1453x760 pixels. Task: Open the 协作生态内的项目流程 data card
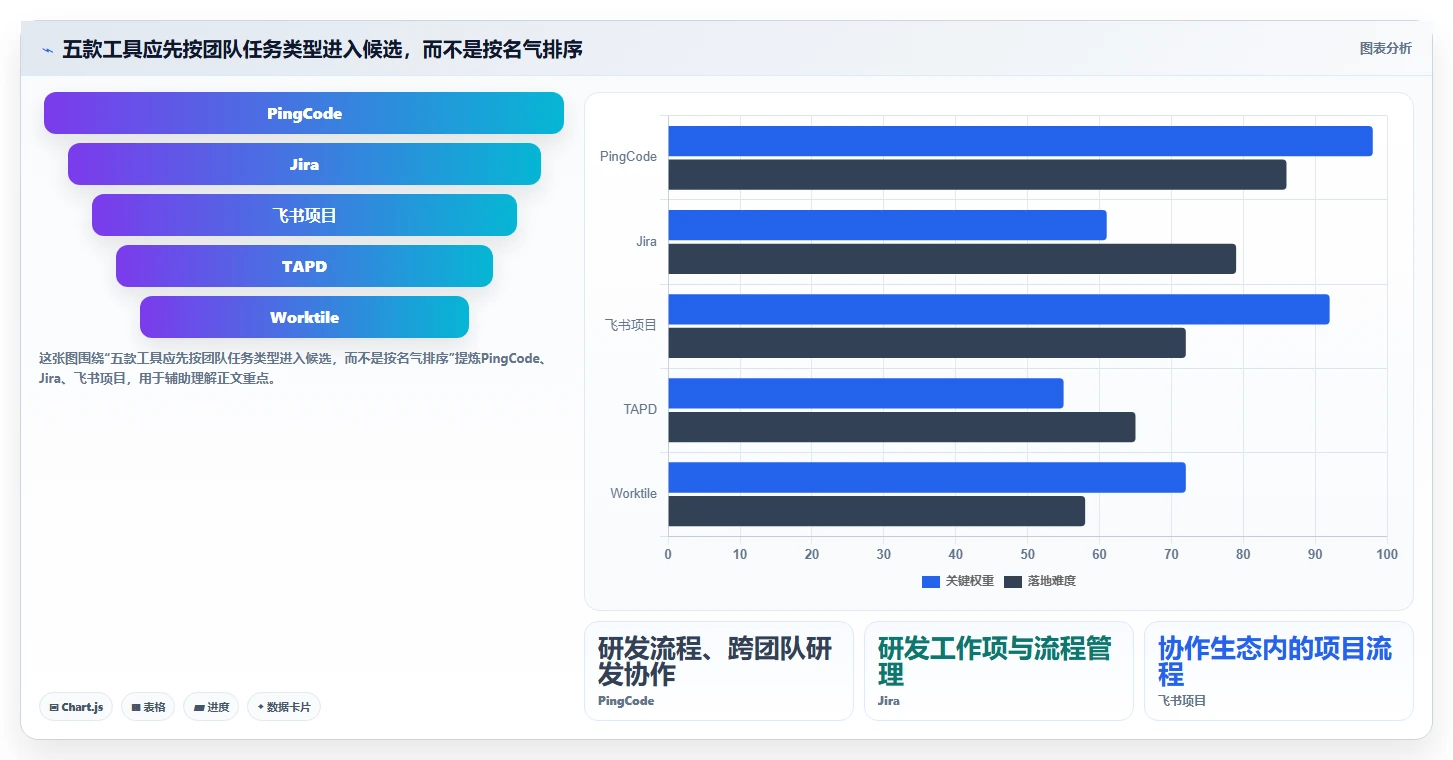click(1279, 671)
